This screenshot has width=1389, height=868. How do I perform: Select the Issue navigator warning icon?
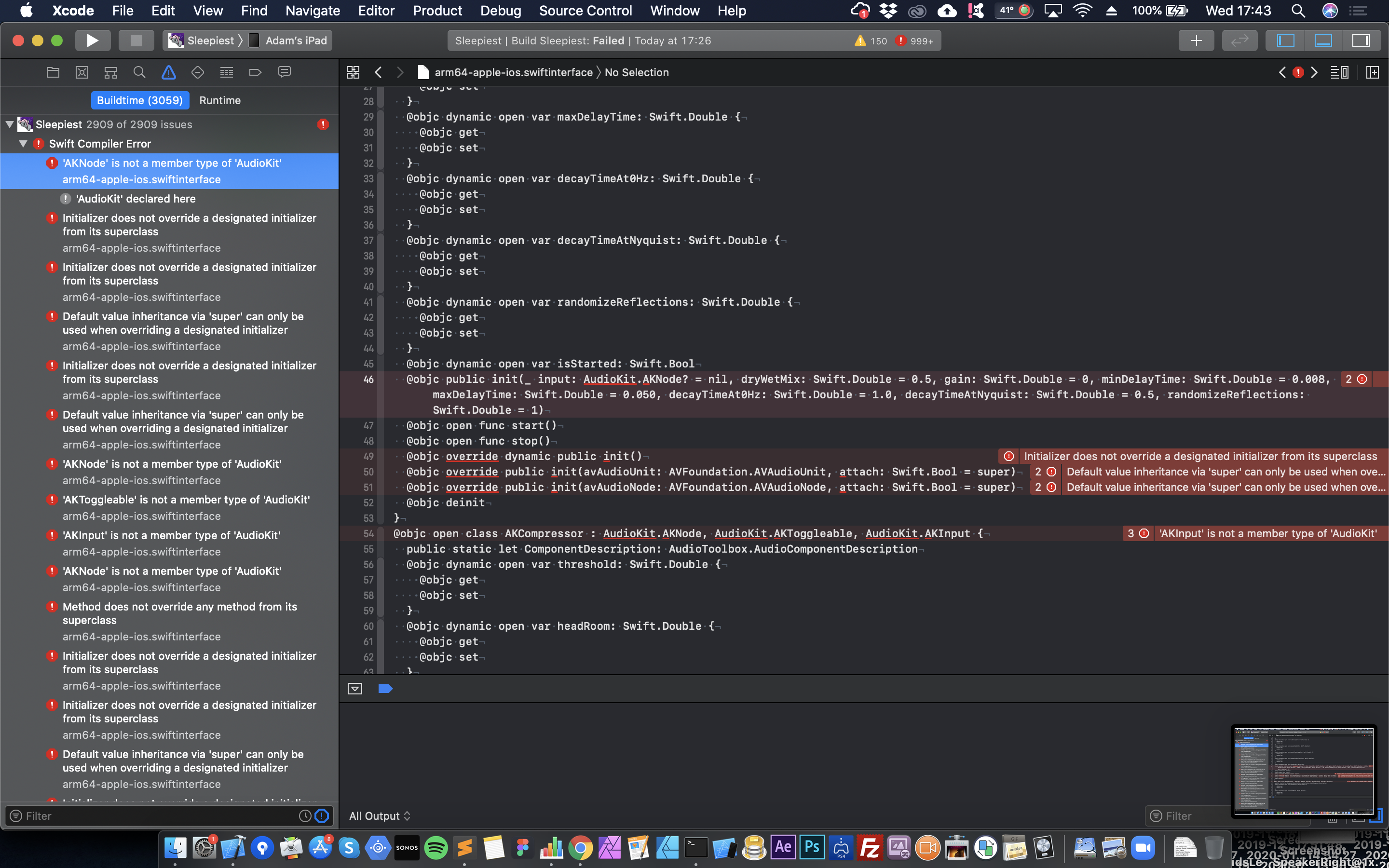click(x=169, y=72)
